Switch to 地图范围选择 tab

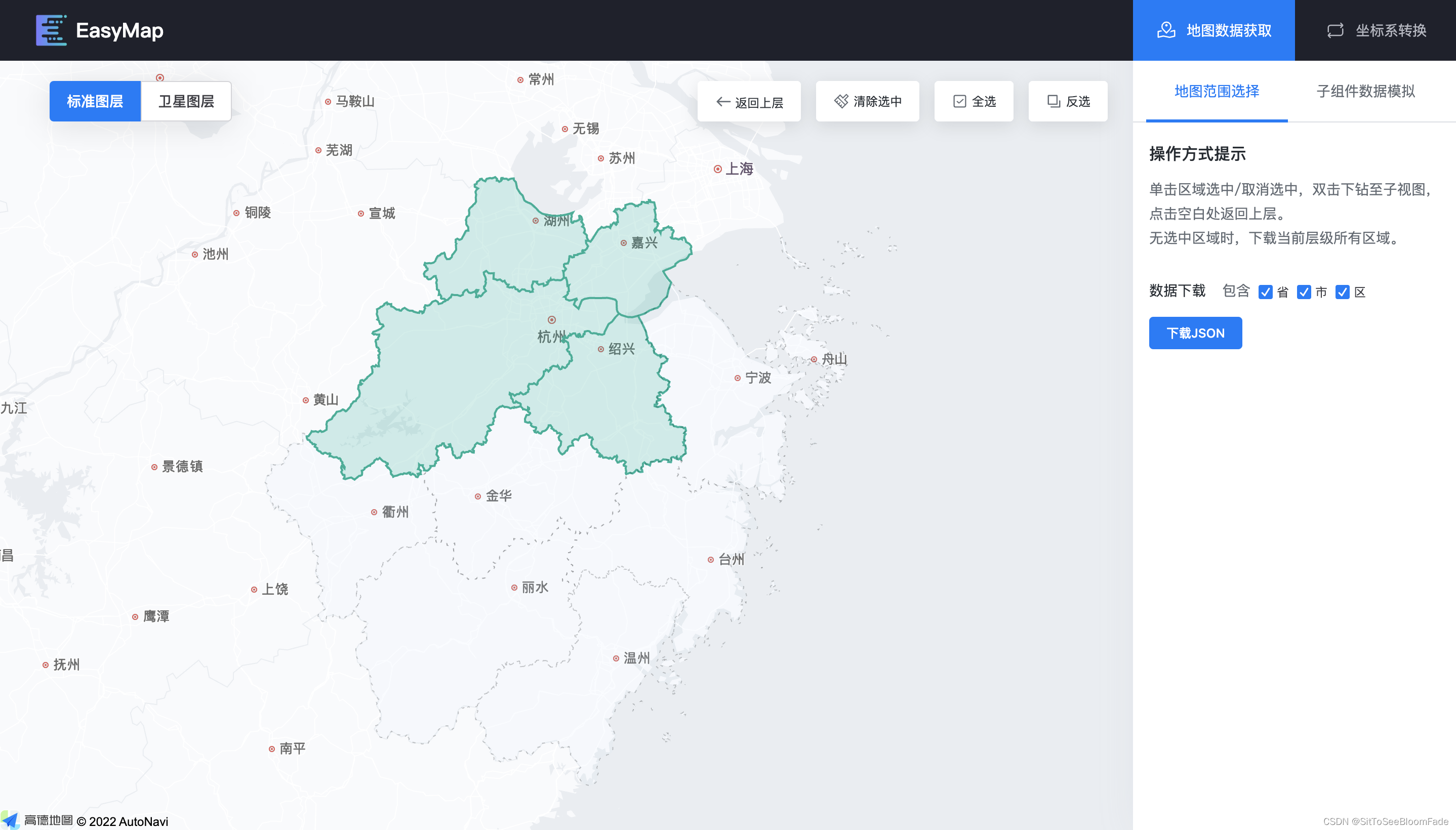tap(1217, 91)
